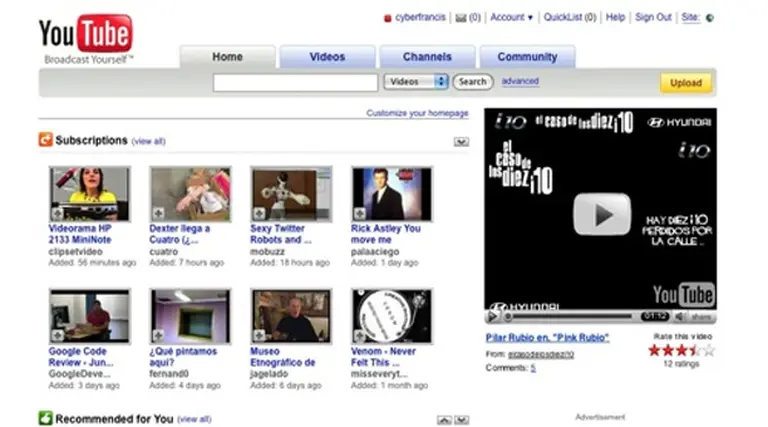Click the small play button in player bar

click(492, 317)
